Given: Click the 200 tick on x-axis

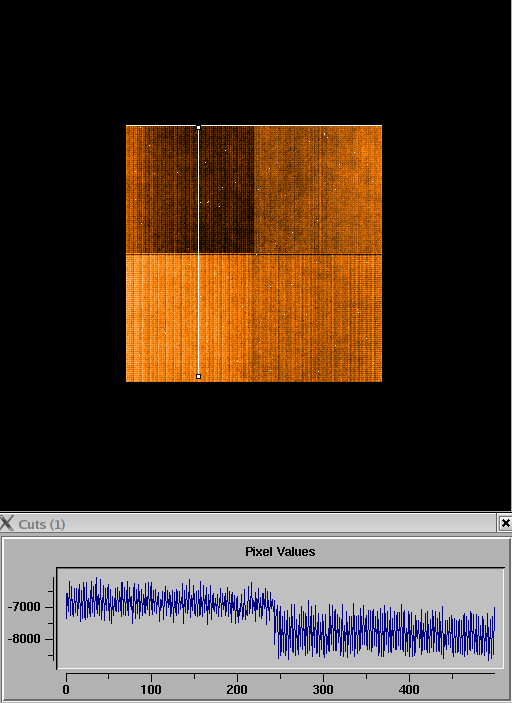Looking at the screenshot, I should [237, 689].
